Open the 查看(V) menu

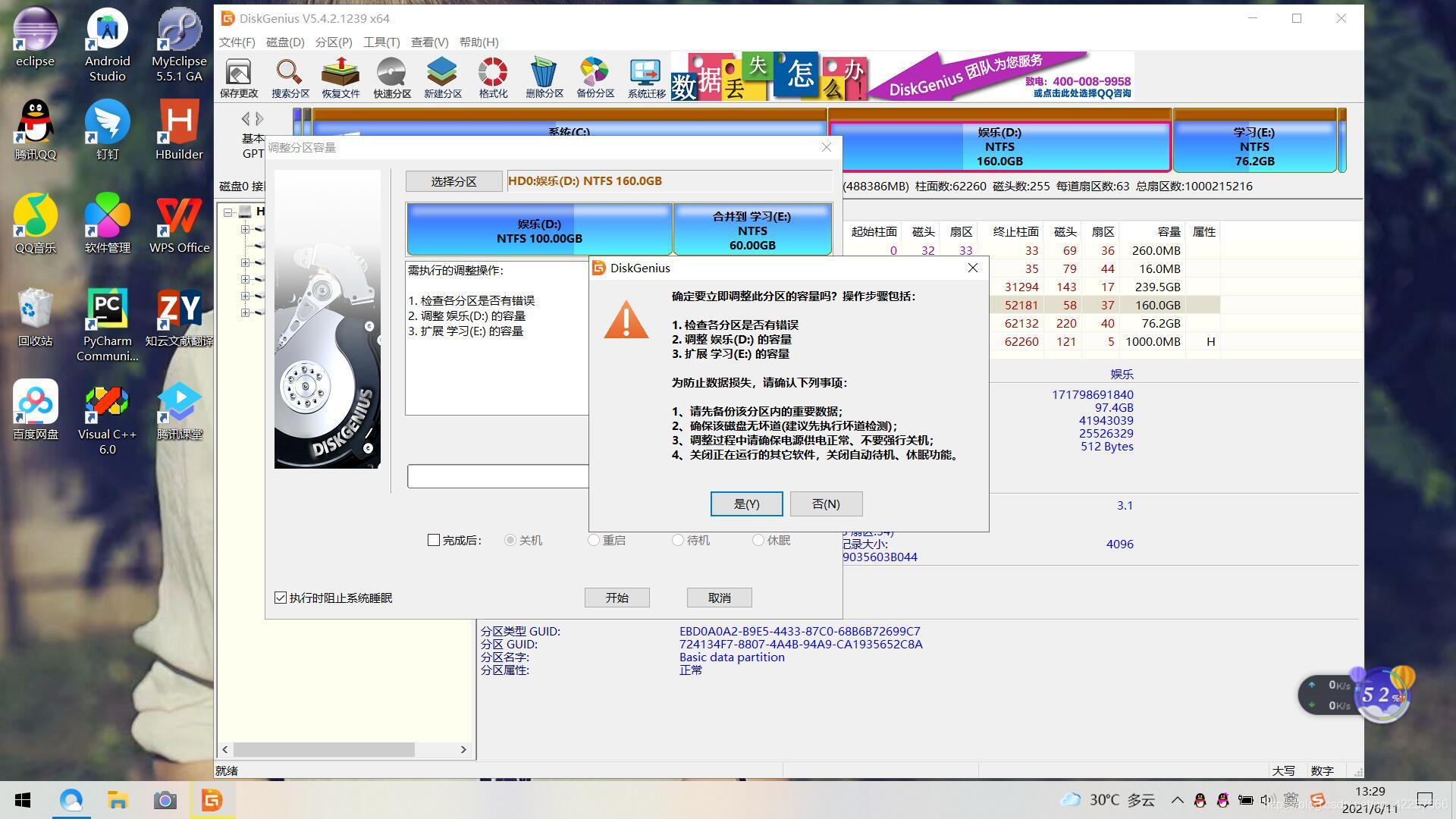[x=429, y=42]
